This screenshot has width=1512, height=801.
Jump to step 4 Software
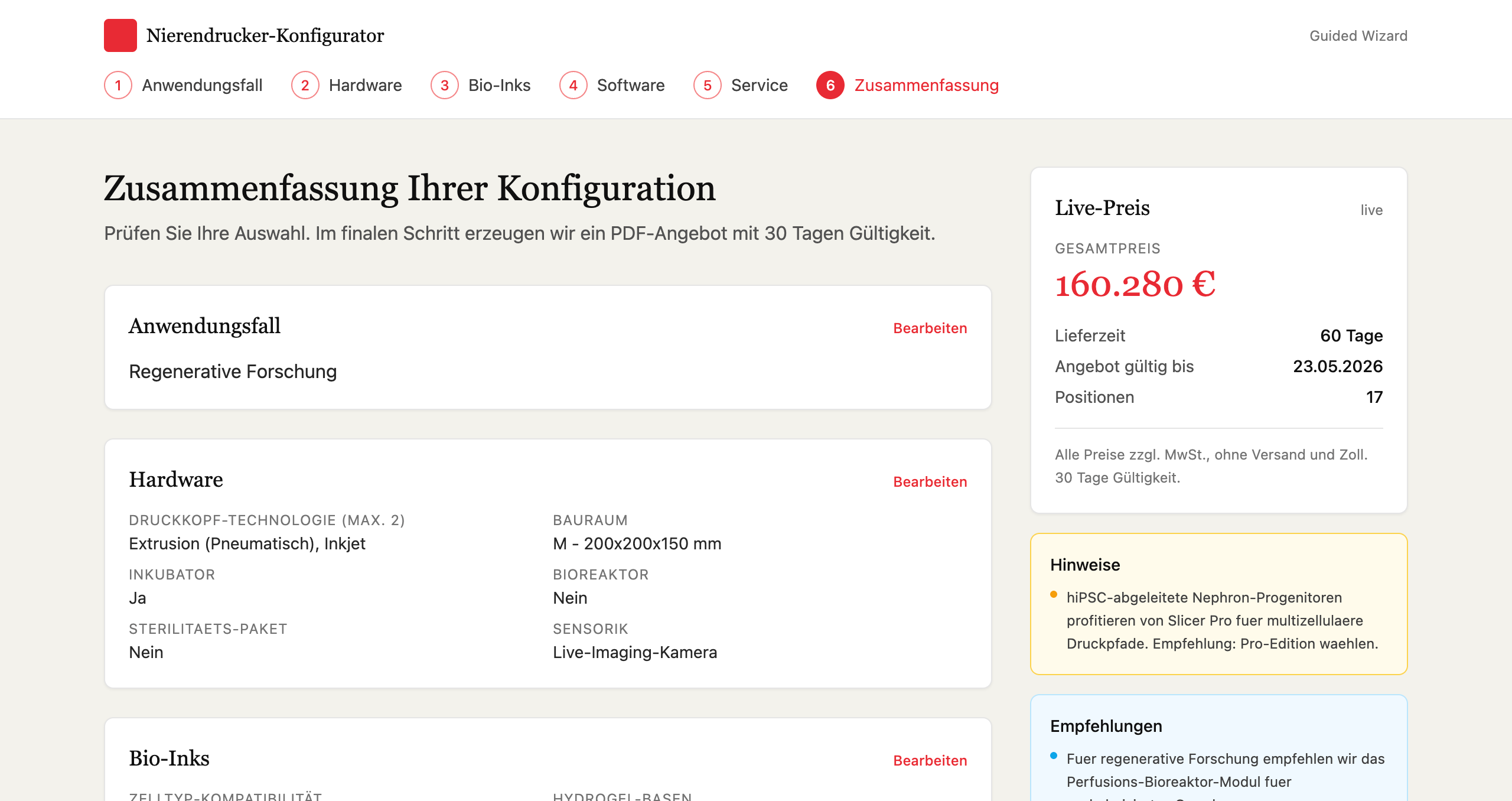(x=612, y=85)
